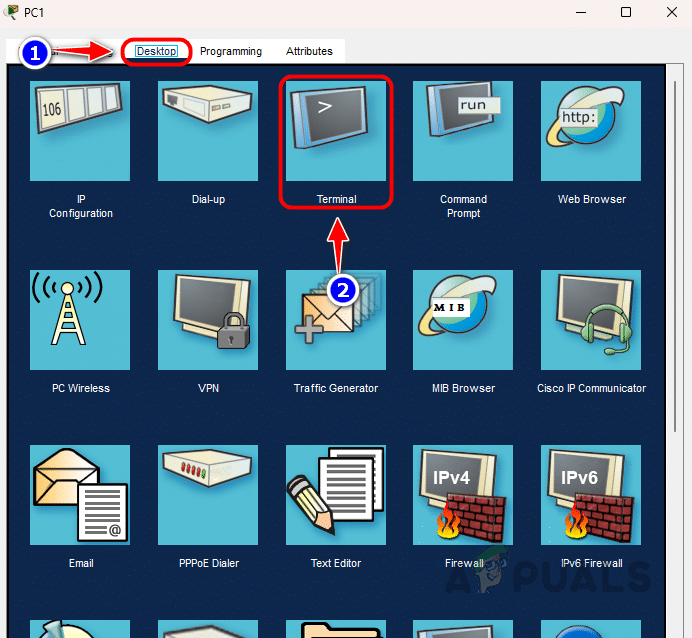Launch the Dial-up utility

pyautogui.click(x=208, y=131)
